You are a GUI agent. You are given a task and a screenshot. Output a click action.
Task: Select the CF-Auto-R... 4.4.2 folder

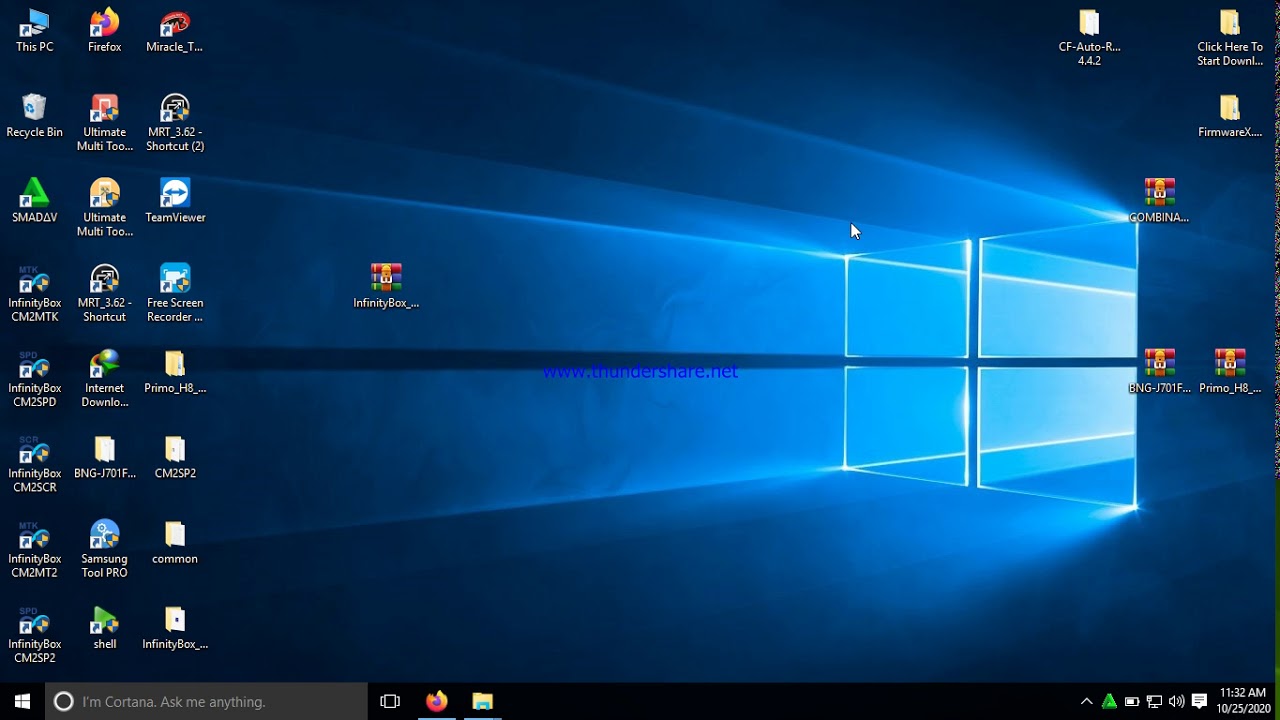click(x=1089, y=38)
